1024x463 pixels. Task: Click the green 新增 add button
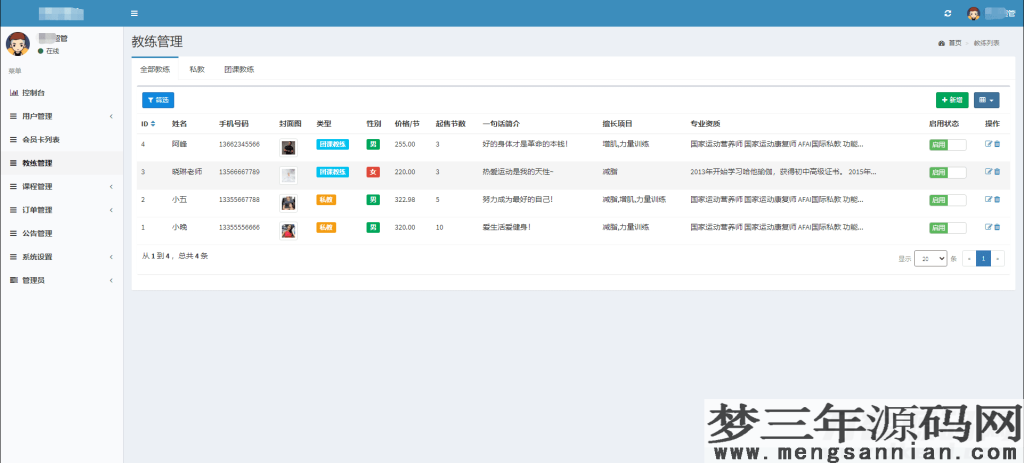click(x=952, y=100)
